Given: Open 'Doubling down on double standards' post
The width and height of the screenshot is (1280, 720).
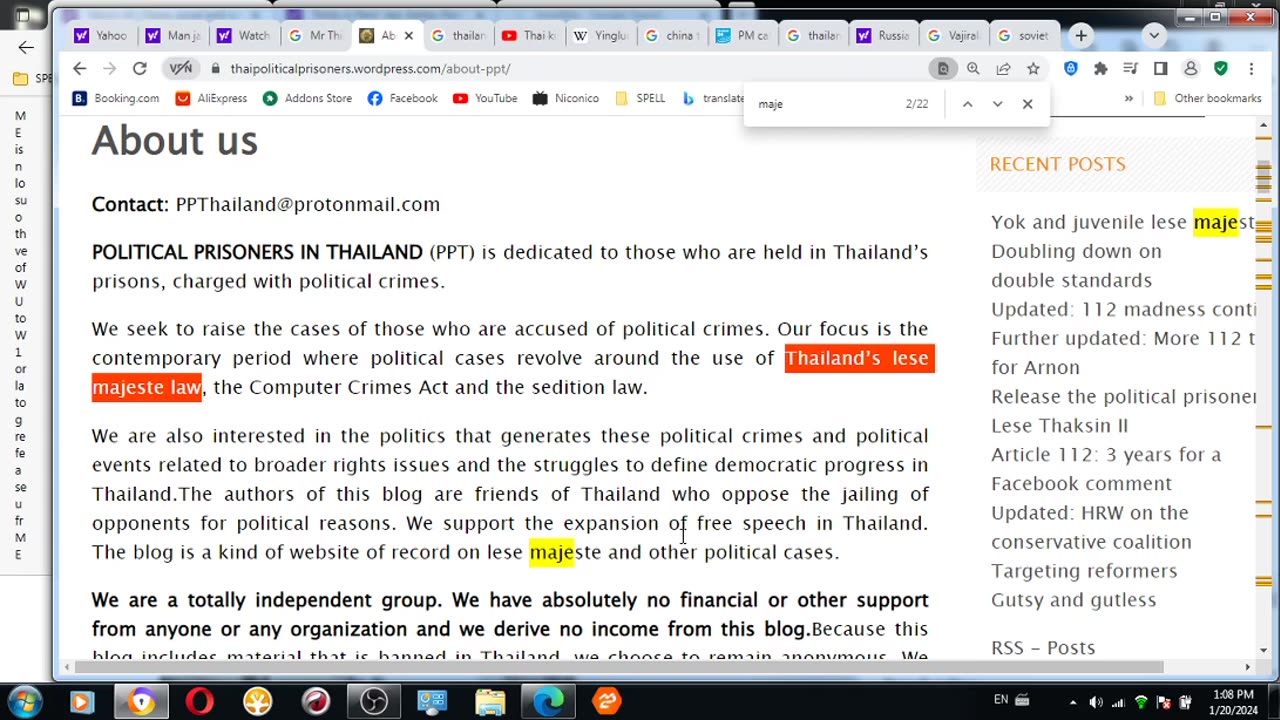Looking at the screenshot, I should (1076, 265).
